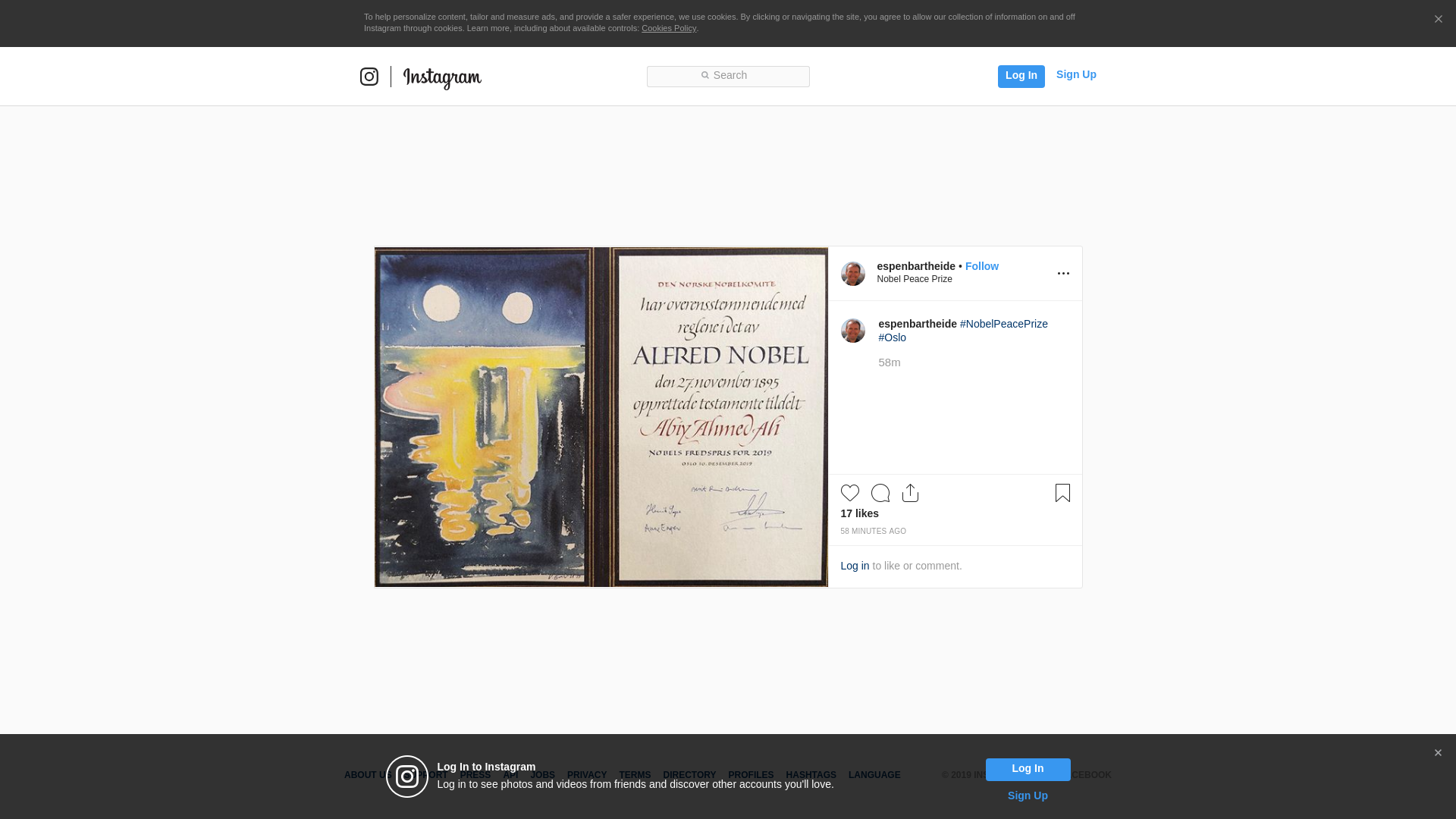View the 17 likes count
The image size is (1456, 819).
[x=860, y=513]
